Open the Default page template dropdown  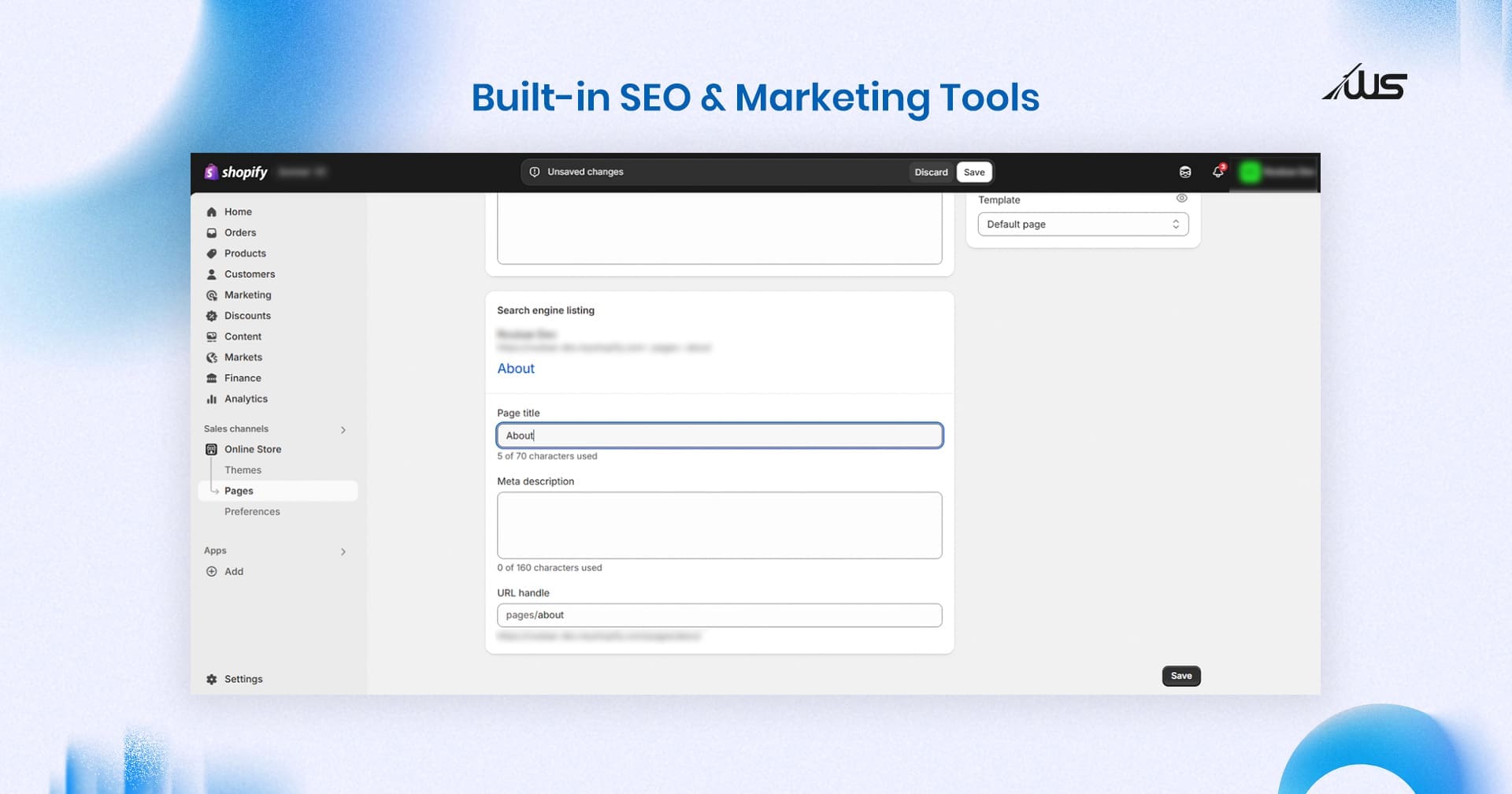point(1083,224)
